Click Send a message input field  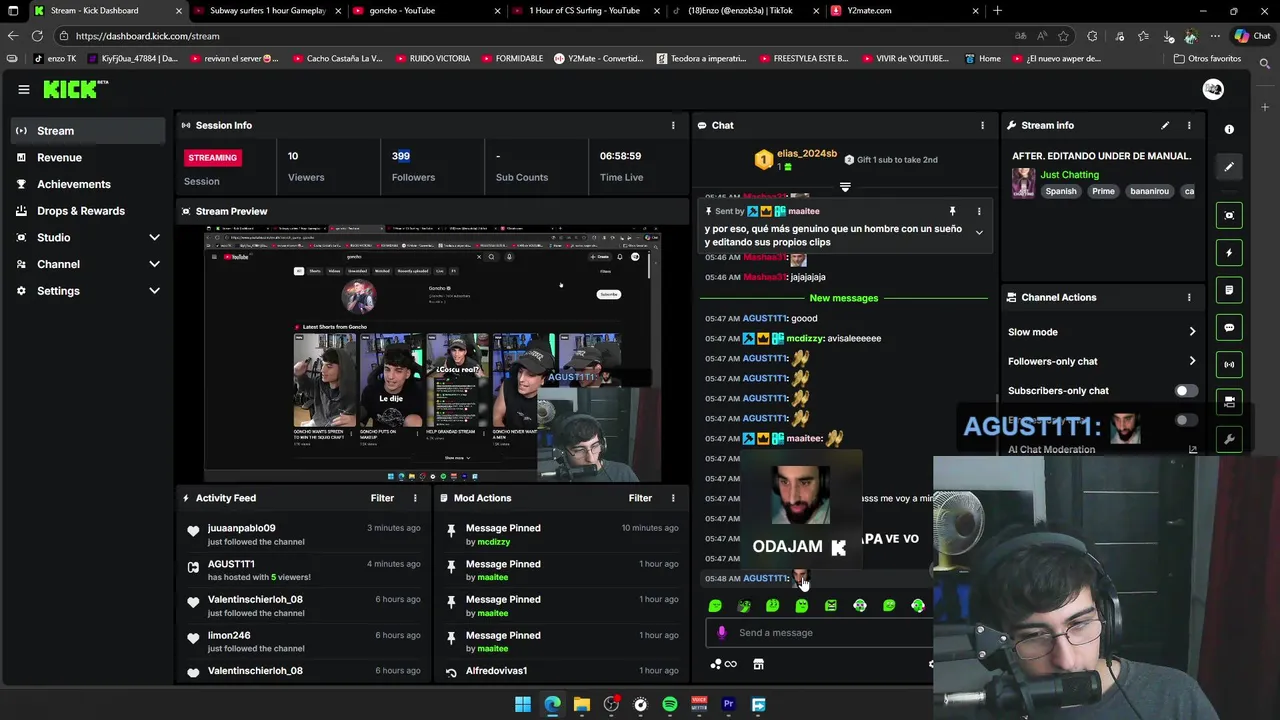pyautogui.click(x=820, y=633)
